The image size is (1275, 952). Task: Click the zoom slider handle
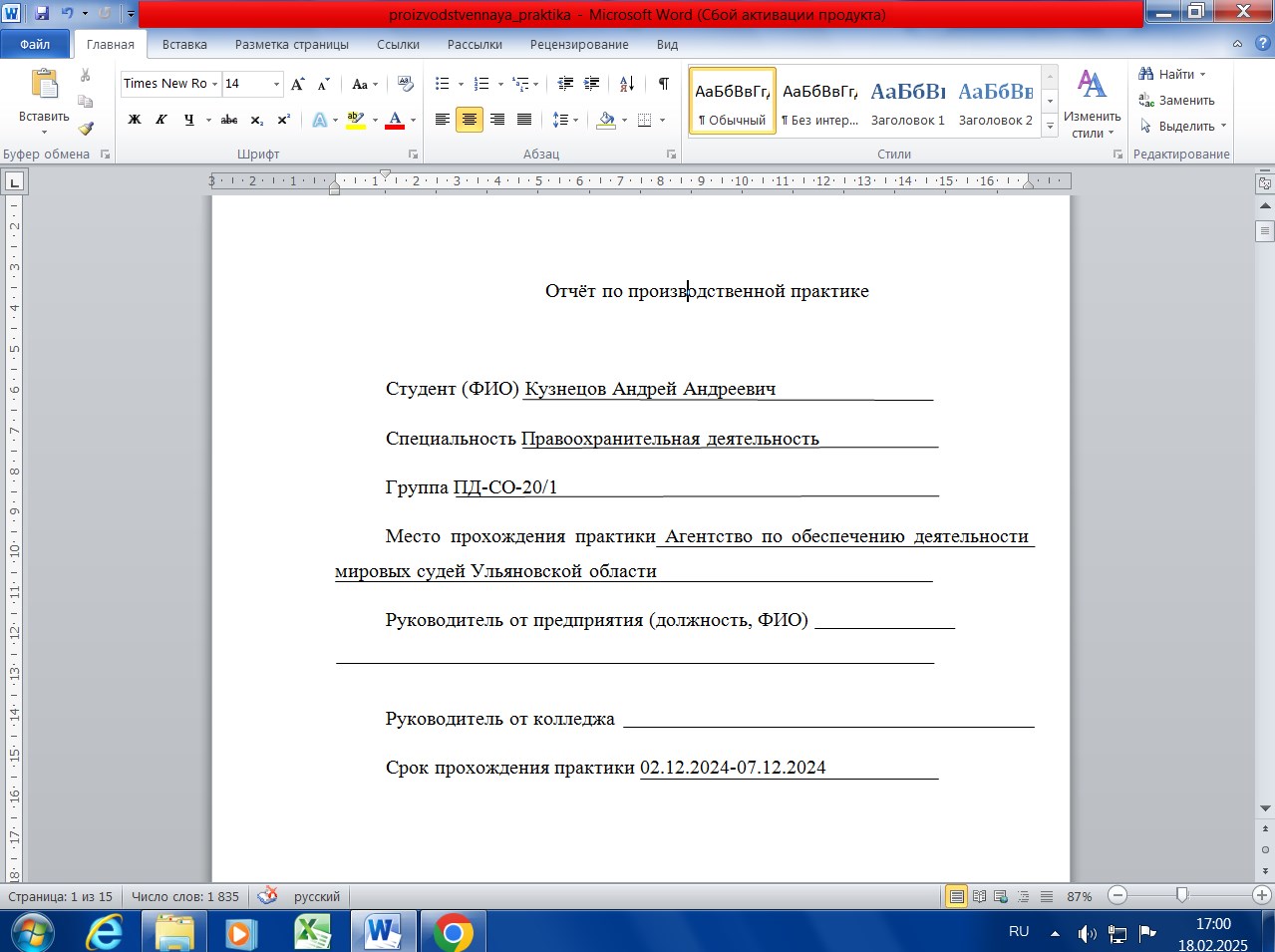pos(1181,895)
